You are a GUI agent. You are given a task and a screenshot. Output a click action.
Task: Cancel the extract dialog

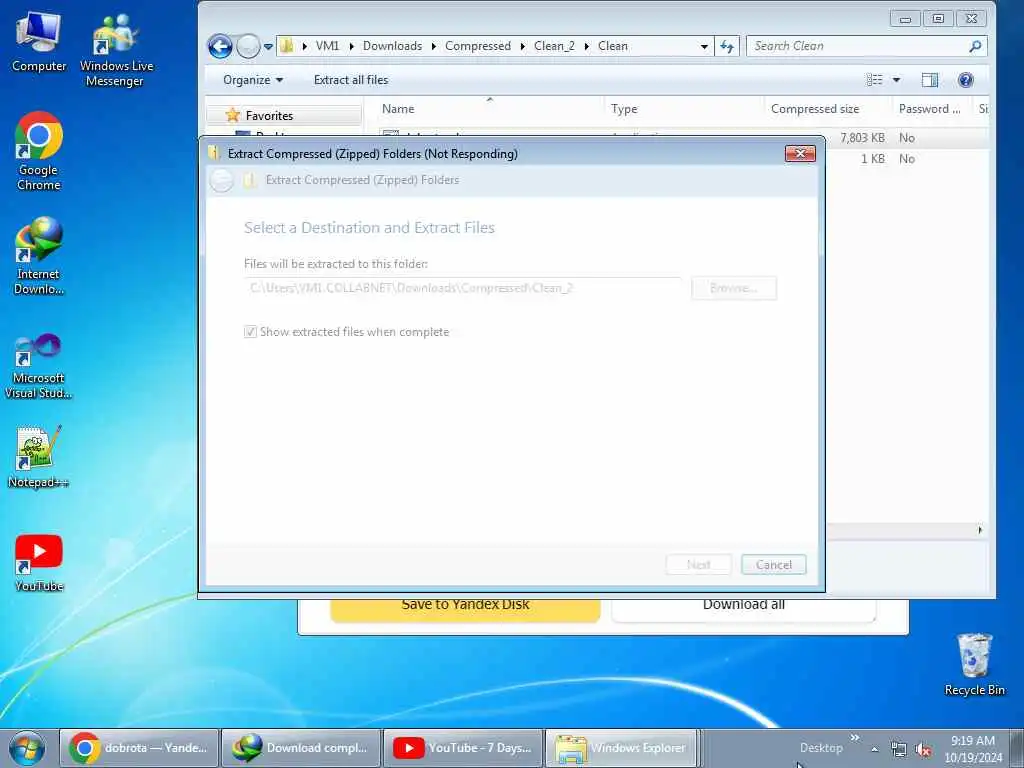tap(773, 564)
